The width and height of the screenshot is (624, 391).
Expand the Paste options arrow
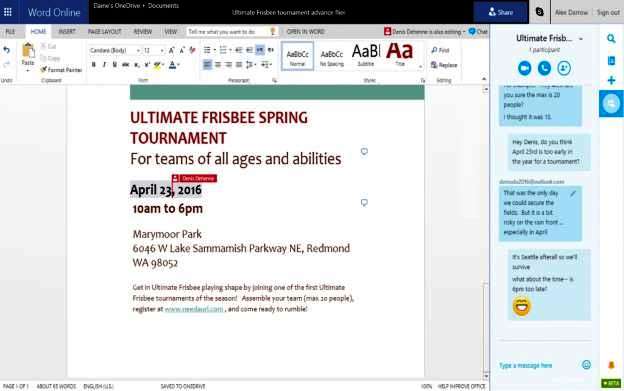(x=28, y=70)
